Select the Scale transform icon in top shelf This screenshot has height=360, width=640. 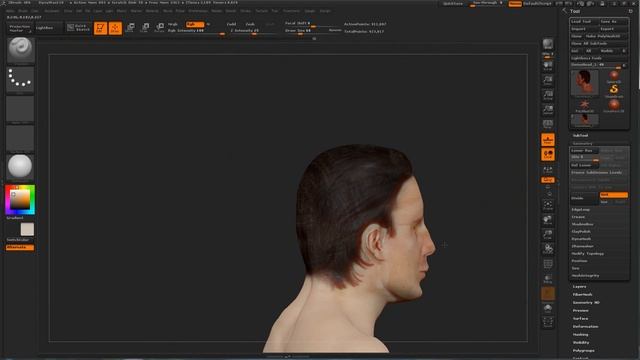point(145,28)
